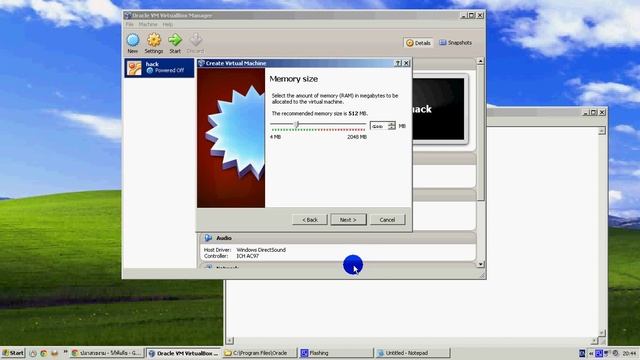Image resolution: width=640 pixels, height=360 pixels.
Task: Select the hack virtual machine entry
Action: point(159,67)
